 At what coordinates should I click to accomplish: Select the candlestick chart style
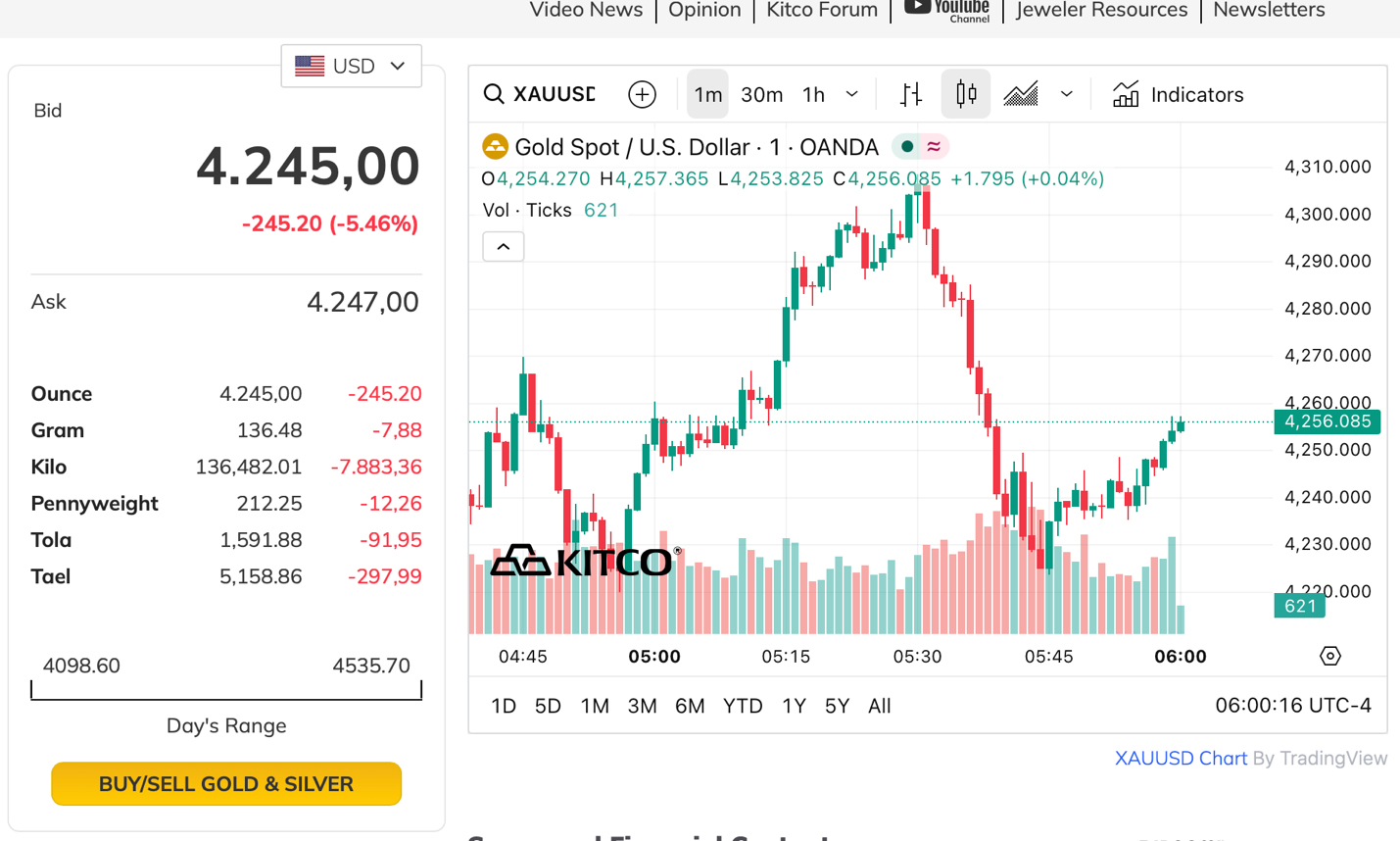click(966, 94)
